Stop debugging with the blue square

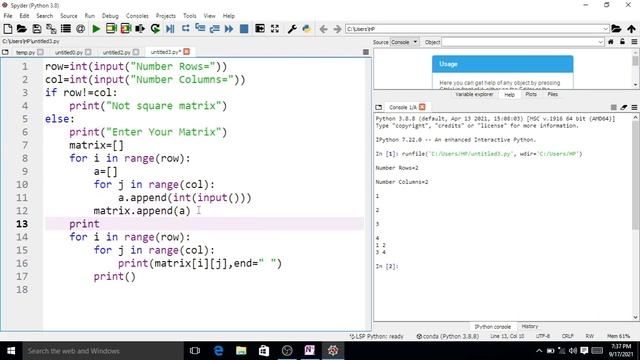(x=244, y=29)
